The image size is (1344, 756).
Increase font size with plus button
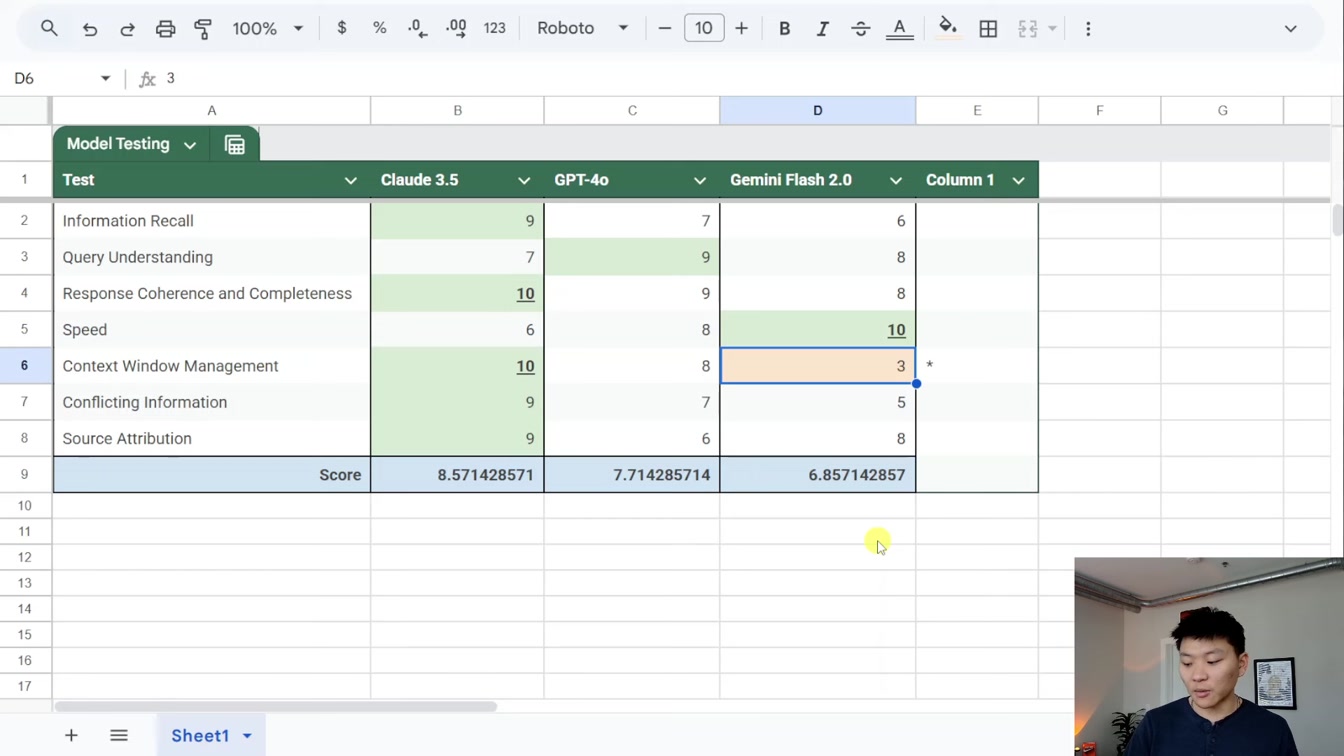pos(741,29)
